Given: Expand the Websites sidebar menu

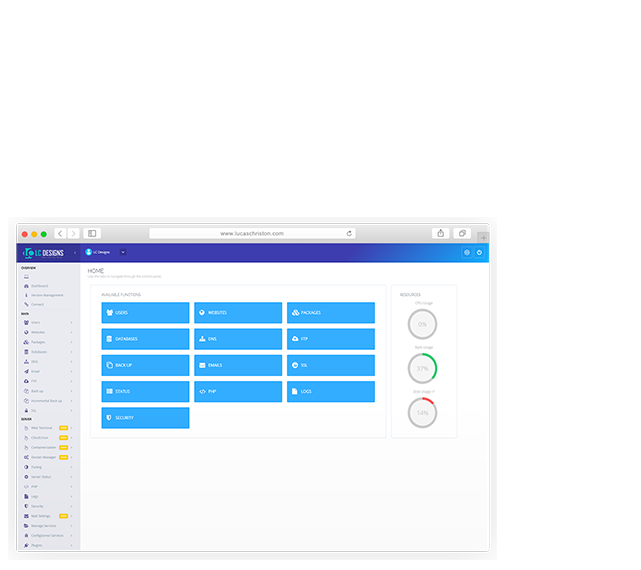Looking at the screenshot, I should 71,332.
